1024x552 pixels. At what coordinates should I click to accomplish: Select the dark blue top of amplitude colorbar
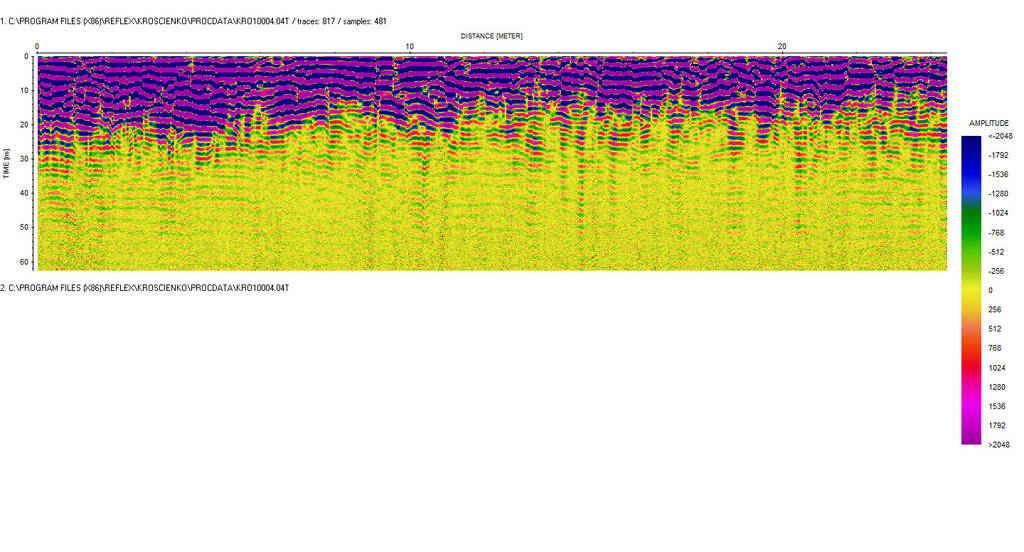(970, 145)
